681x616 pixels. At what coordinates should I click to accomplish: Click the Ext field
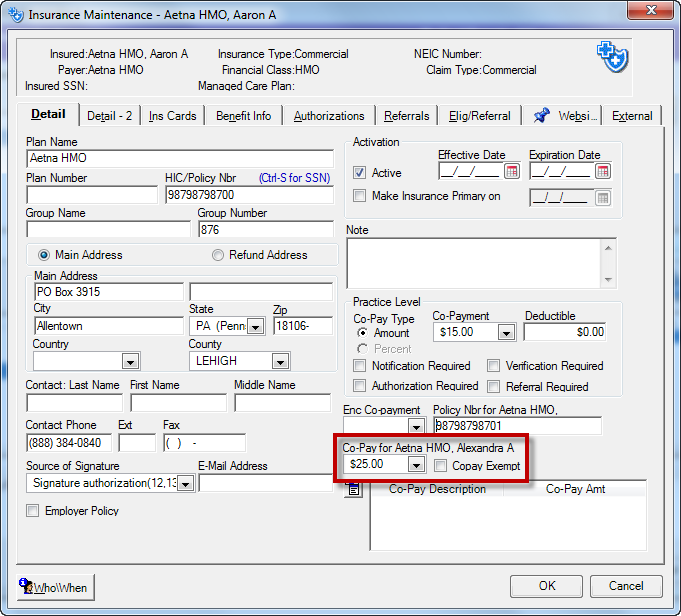[137, 443]
